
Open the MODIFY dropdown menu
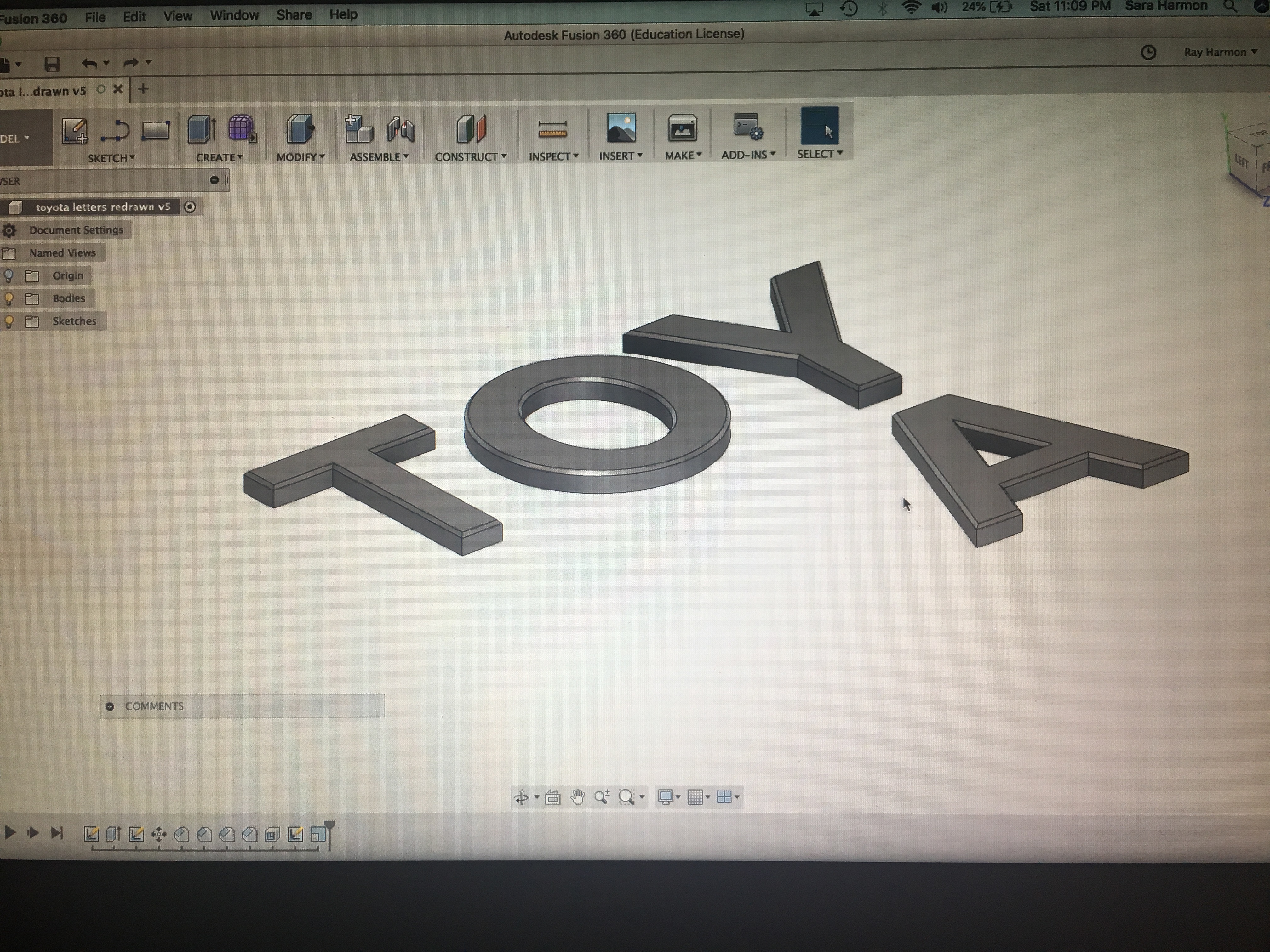click(300, 157)
